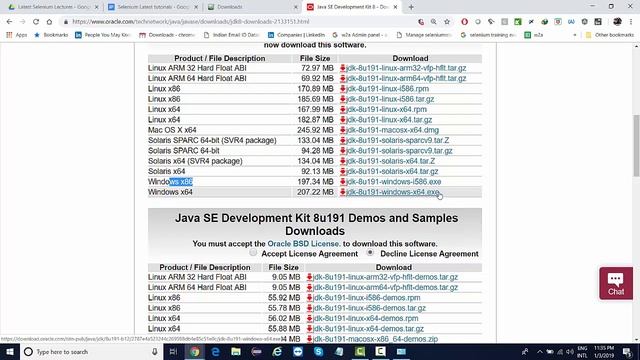The image size is (640, 360).
Task: Open Microsoft Edge from taskbar
Action: [x=215, y=351]
